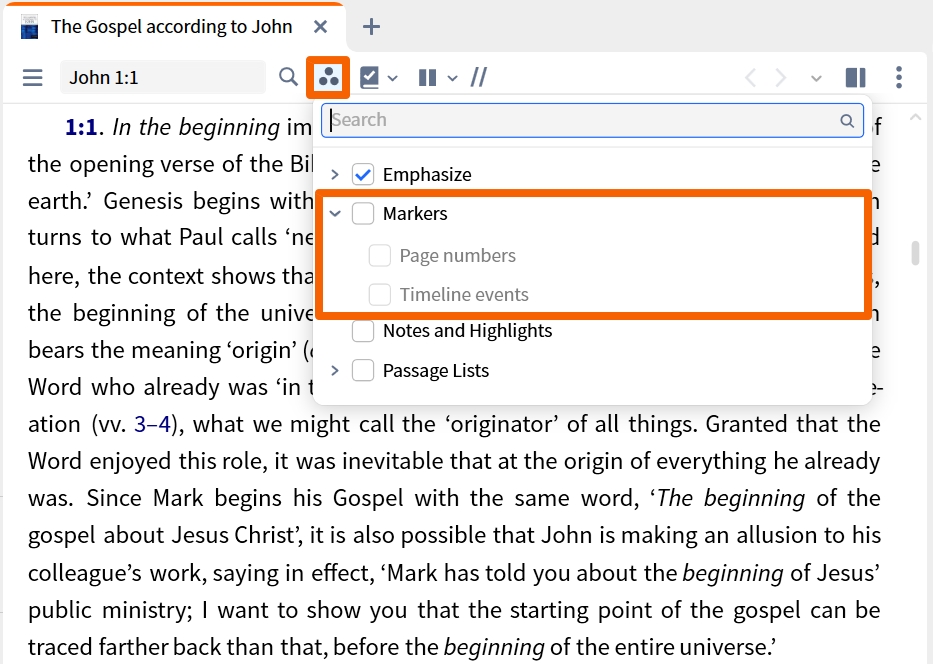Click the columns view icon
This screenshot has height=664, width=933.
[x=428, y=78]
